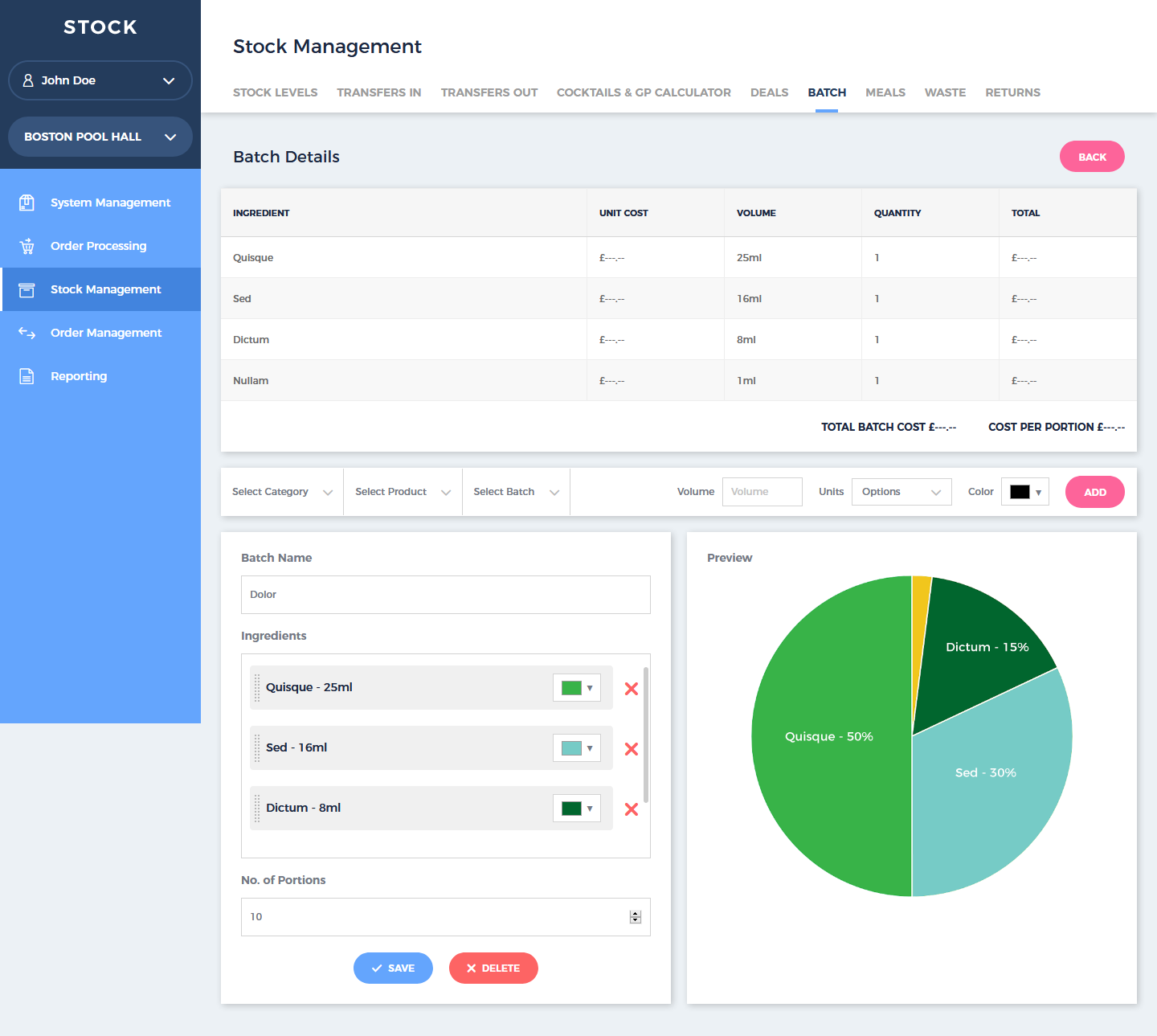Click drag handle on Quisque ingredient row
The width and height of the screenshot is (1157, 1036).
coord(257,688)
